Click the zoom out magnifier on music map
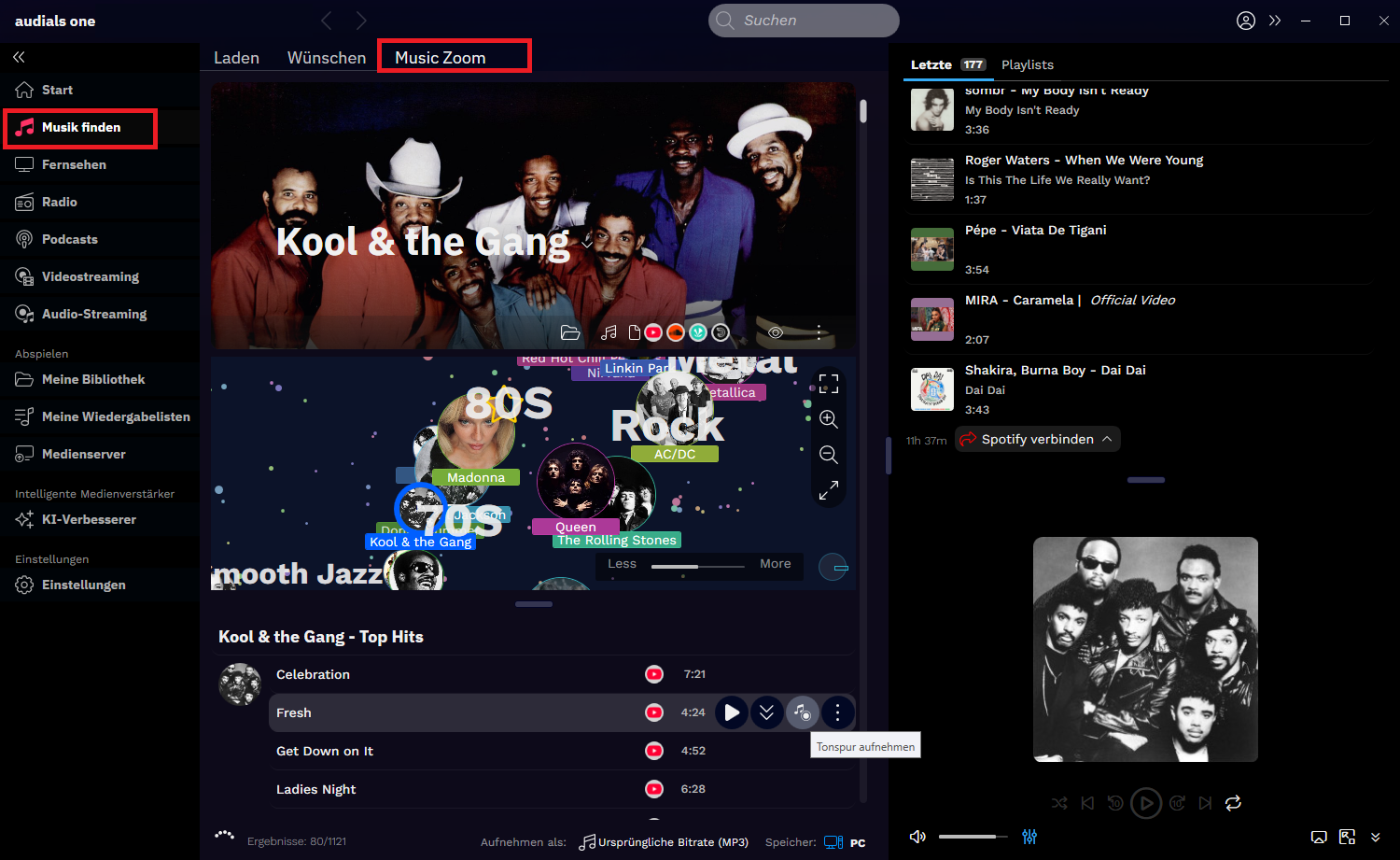The width and height of the screenshot is (1400, 860). pos(828,455)
